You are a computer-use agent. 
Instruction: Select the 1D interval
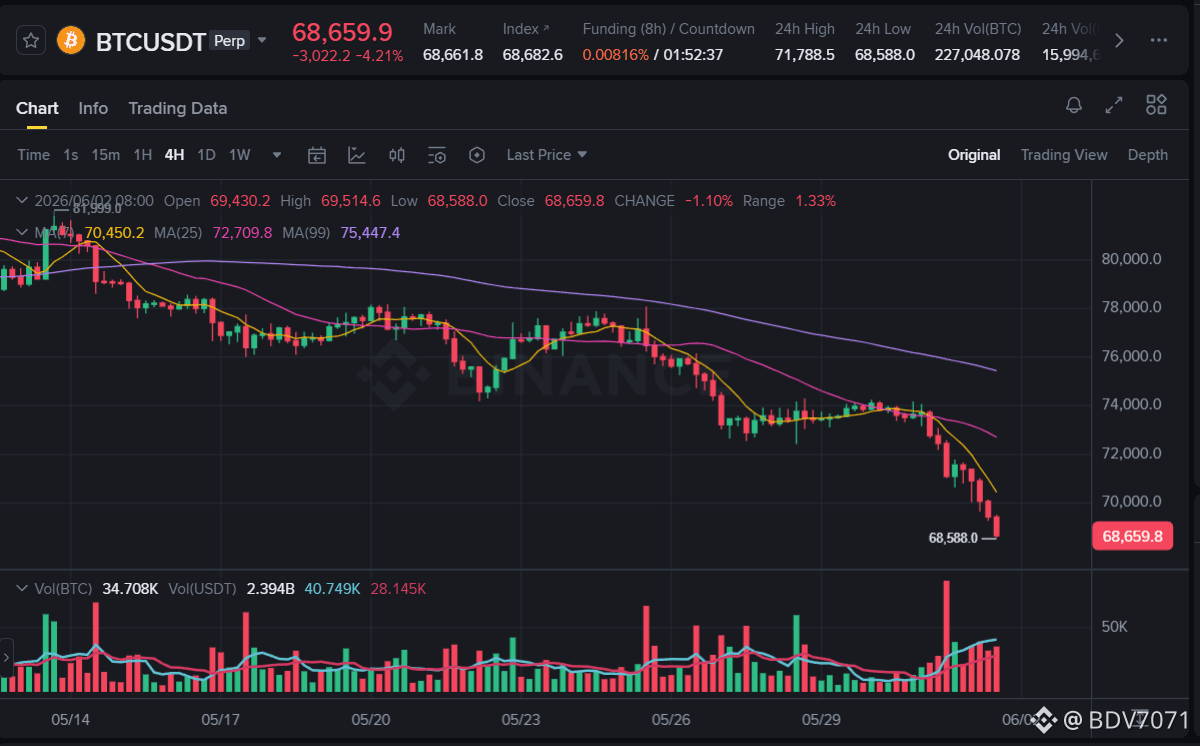(206, 154)
